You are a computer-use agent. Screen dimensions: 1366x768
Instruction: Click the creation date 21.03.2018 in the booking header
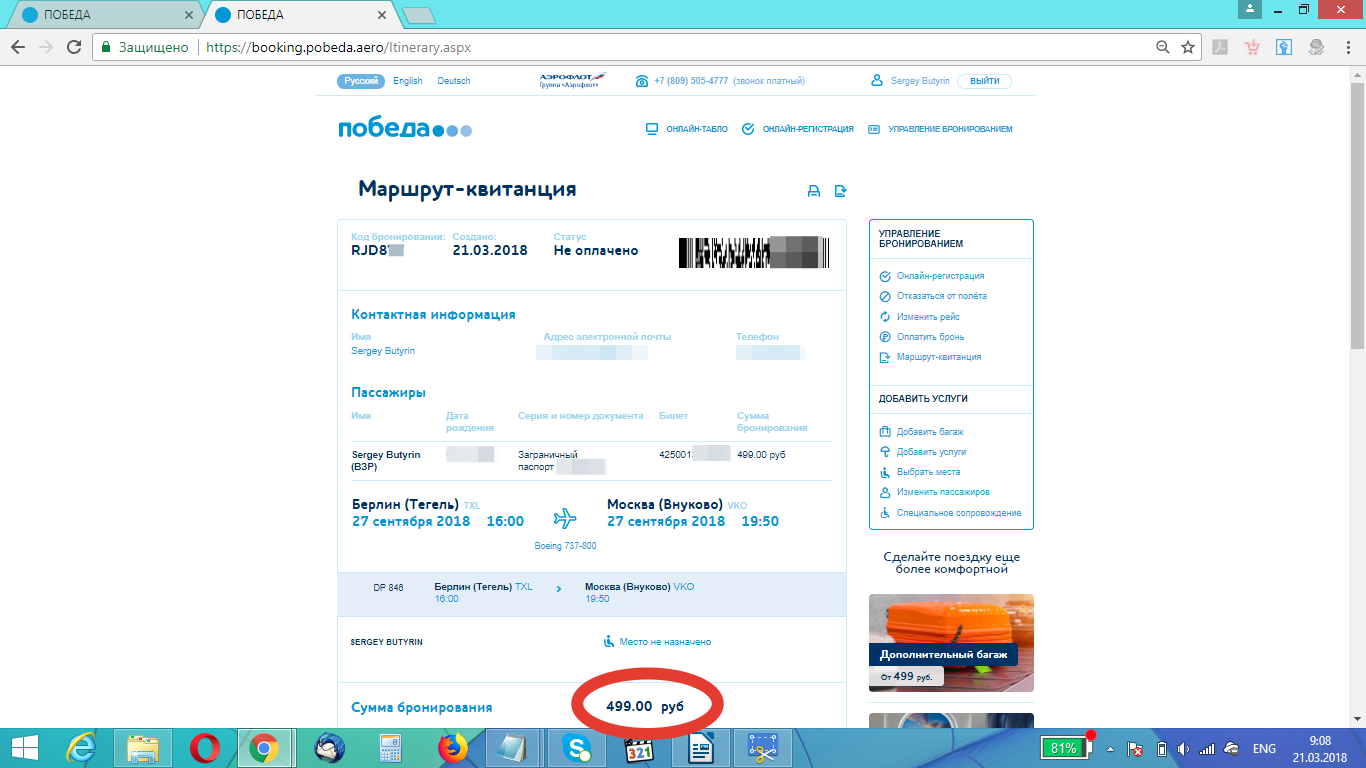point(490,251)
